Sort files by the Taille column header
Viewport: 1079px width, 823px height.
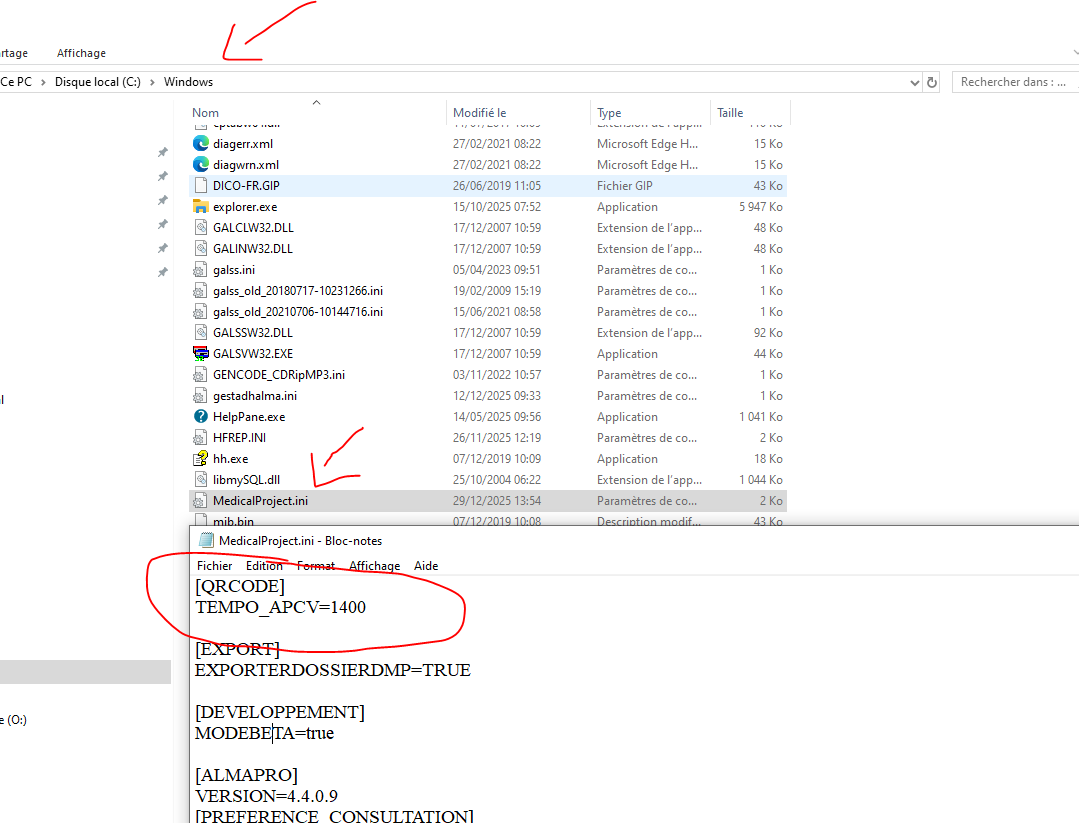tap(730, 113)
